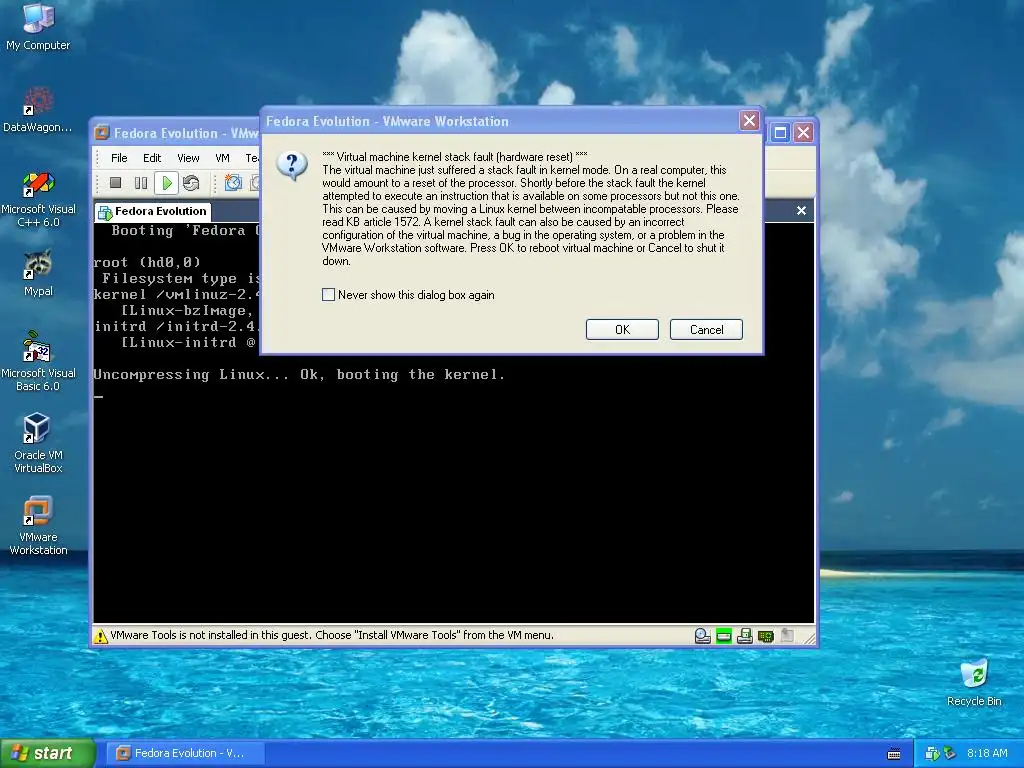Image resolution: width=1024 pixels, height=768 pixels.
Task: Click the on-screen keyboard taskbar icon
Action: point(893,754)
